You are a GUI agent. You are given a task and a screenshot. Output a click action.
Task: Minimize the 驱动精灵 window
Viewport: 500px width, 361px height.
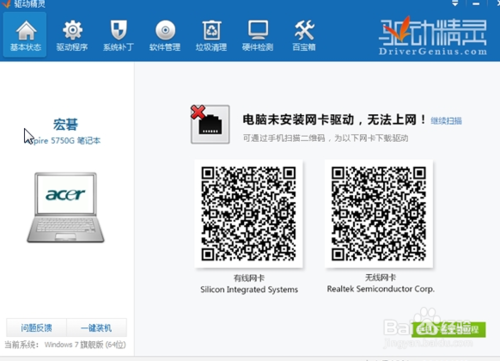click(476, 3)
